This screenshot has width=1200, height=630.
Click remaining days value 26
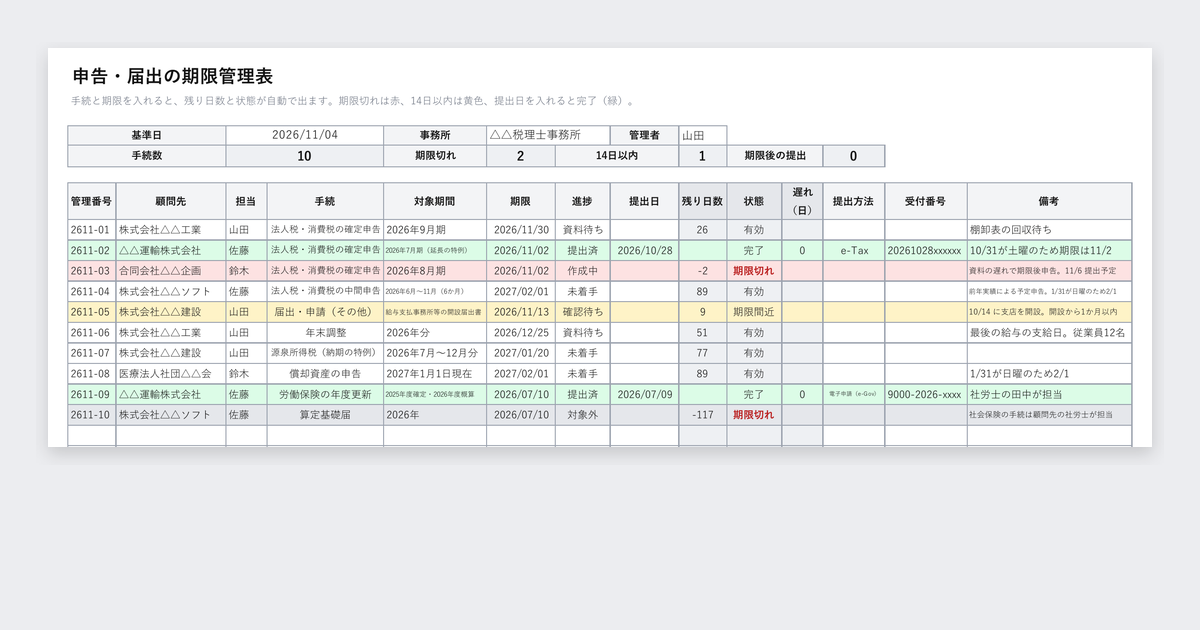click(703, 230)
